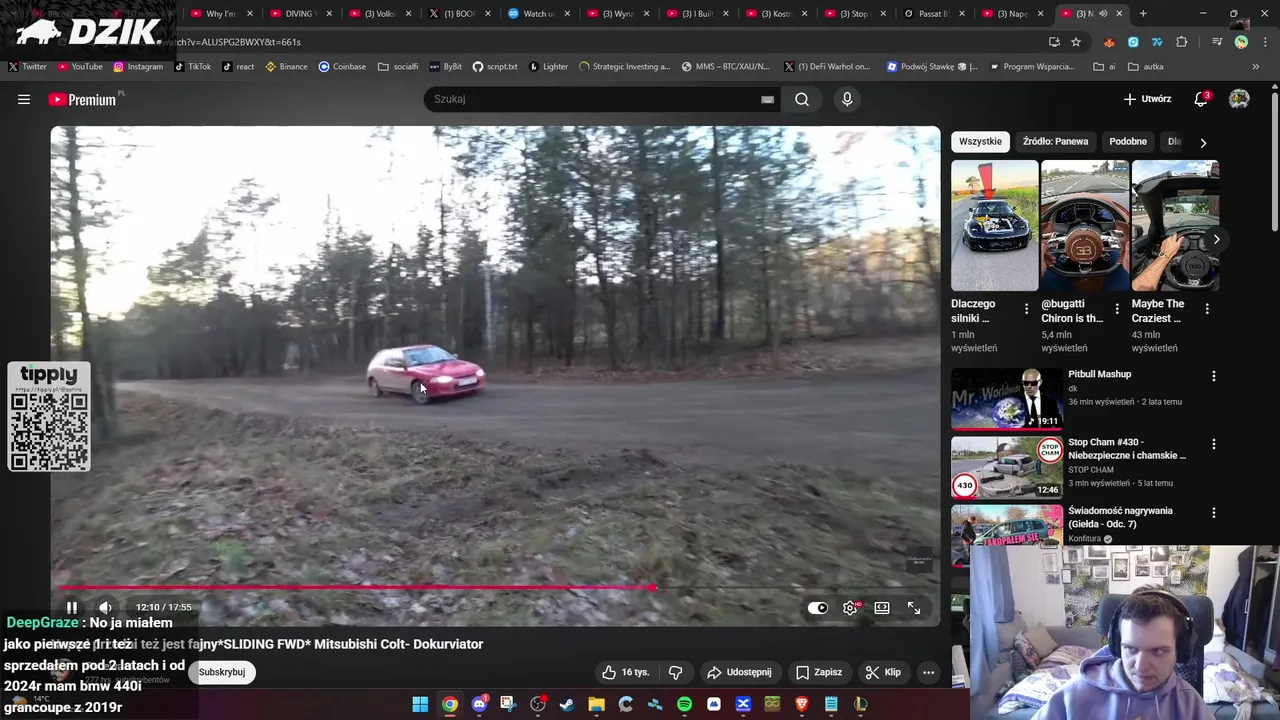1280x720 pixels.
Task: Seek using the red video progress bar
Action: (495, 588)
